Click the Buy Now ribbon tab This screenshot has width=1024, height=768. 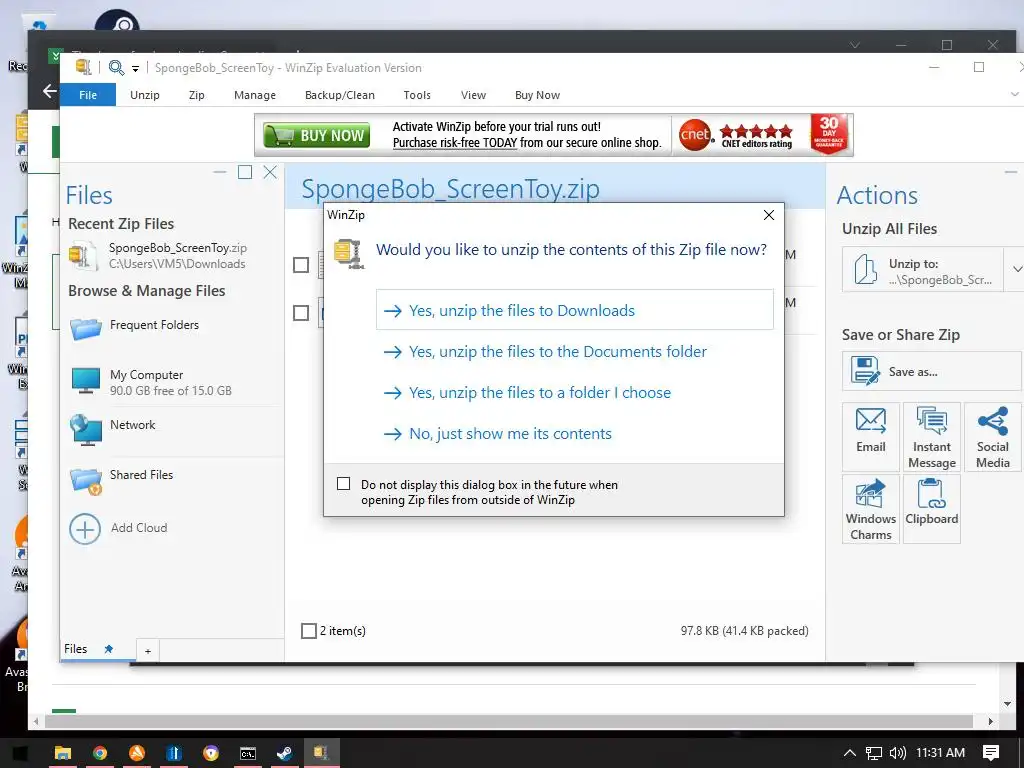click(537, 95)
